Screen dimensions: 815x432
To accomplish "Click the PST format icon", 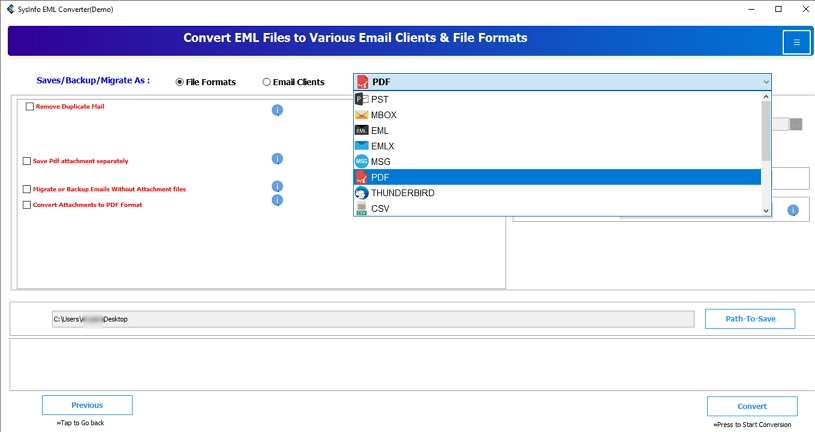I will point(362,99).
